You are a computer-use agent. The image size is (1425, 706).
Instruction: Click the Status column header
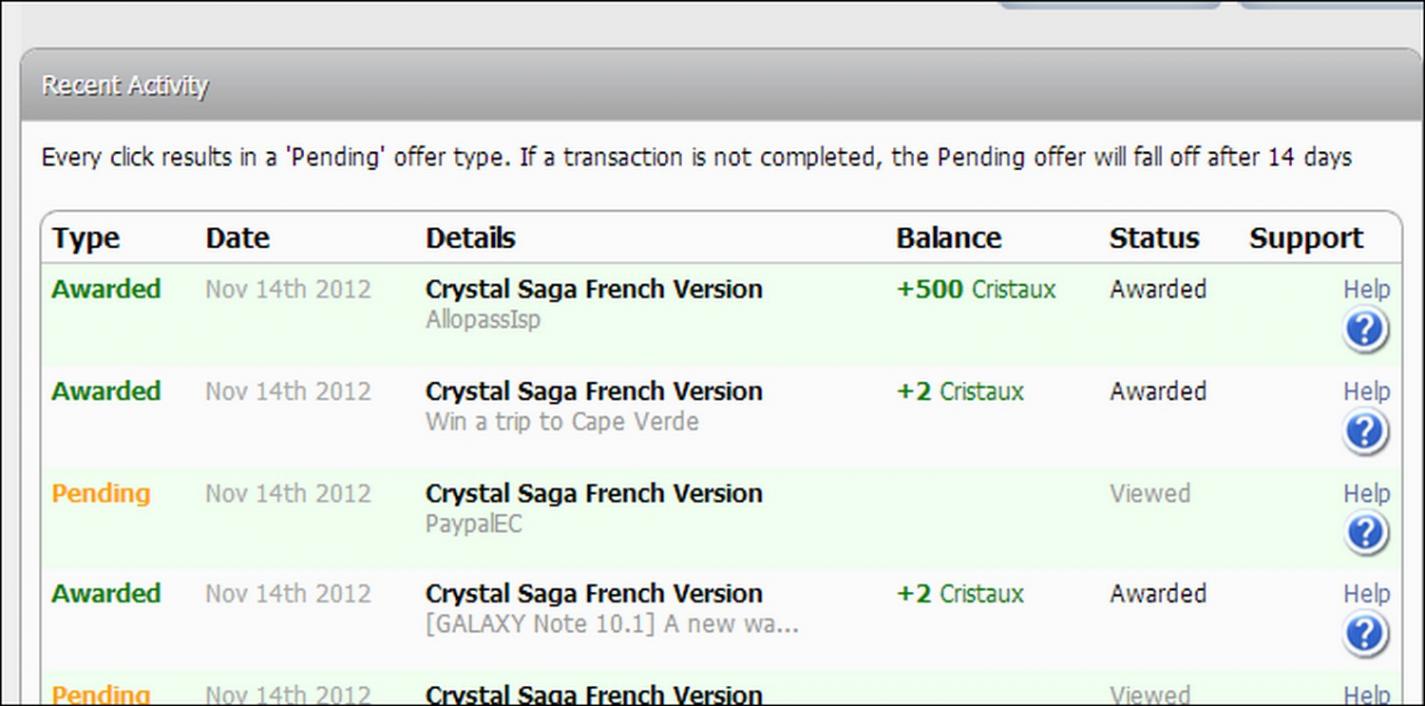click(x=1154, y=238)
